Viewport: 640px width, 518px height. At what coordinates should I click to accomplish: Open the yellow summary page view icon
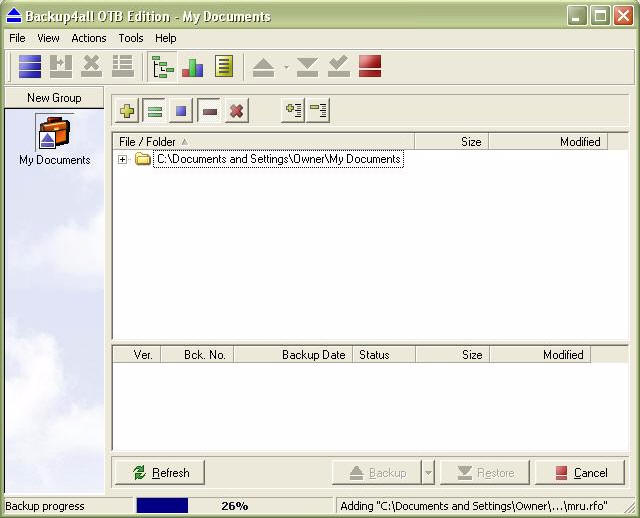coord(224,66)
